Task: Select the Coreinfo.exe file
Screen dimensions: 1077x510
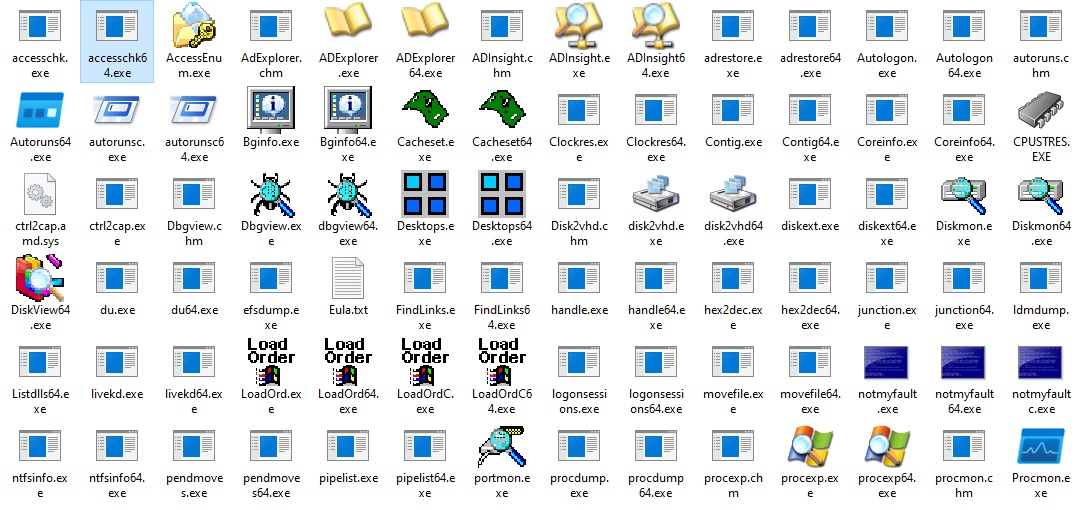Action: click(x=887, y=126)
